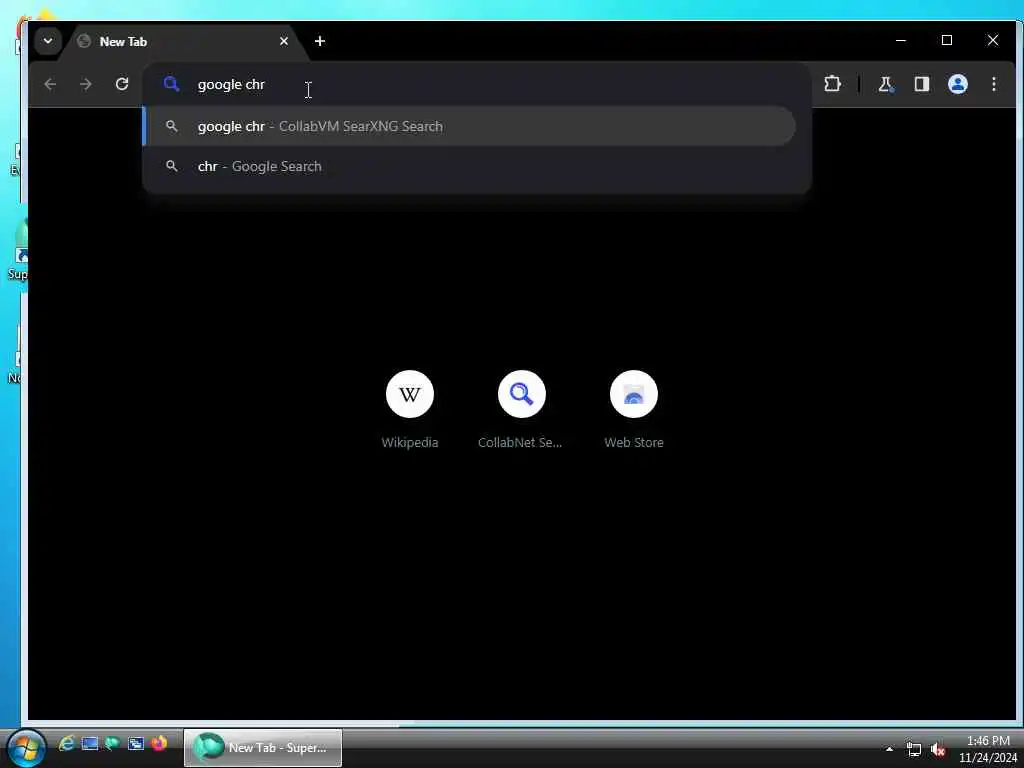The width and height of the screenshot is (1024, 768).
Task: Open the three-dot browser menu
Action: [x=993, y=84]
